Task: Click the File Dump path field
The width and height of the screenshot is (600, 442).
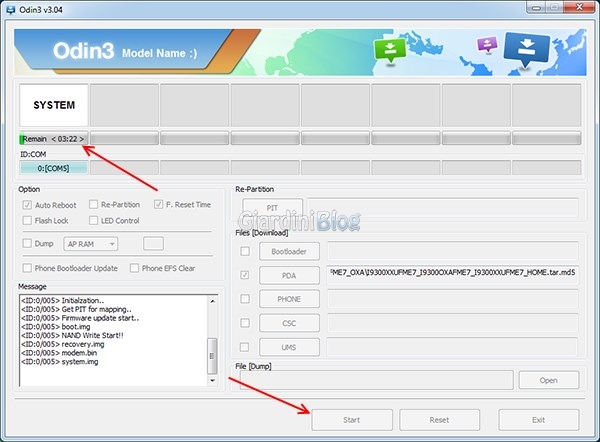Action: coord(377,380)
